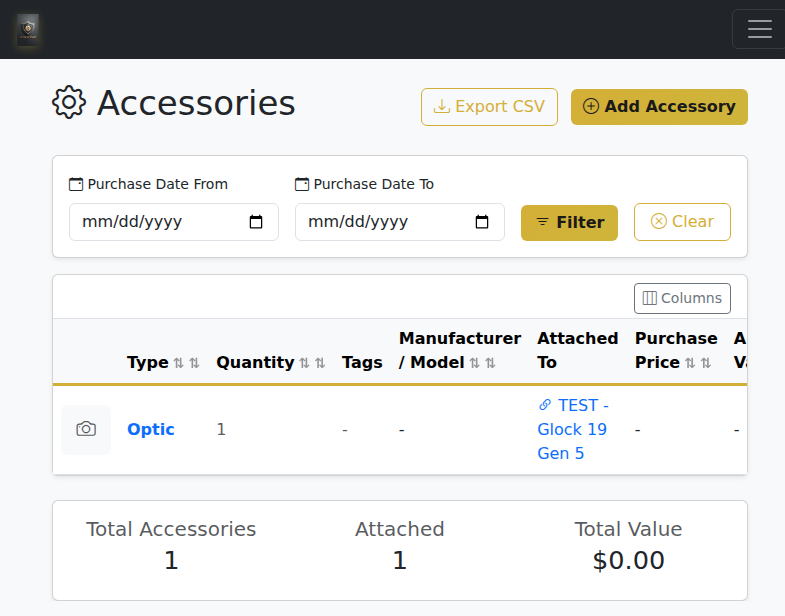Sort table by Type column

pos(163,363)
